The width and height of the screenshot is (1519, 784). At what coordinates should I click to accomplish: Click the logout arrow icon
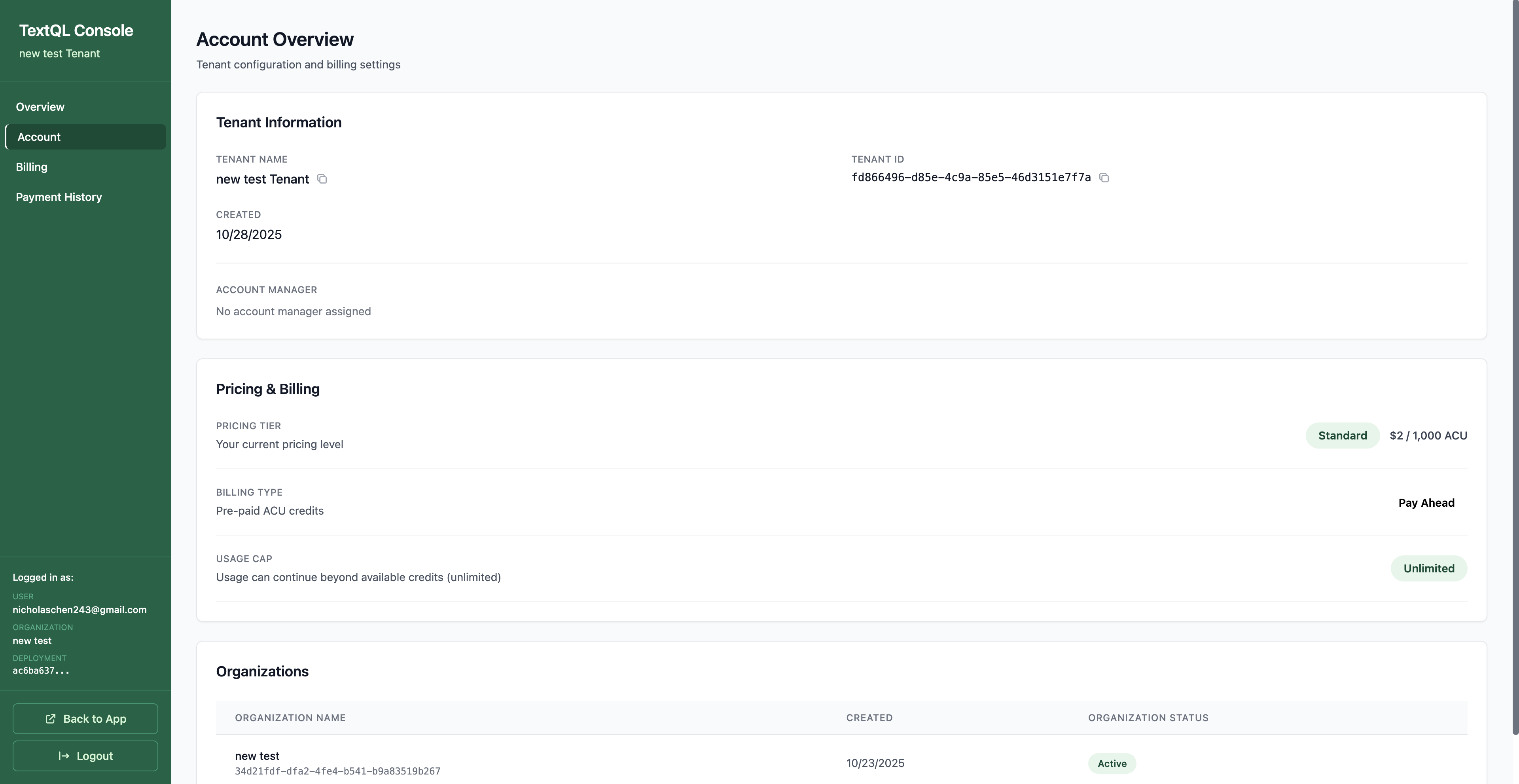point(64,756)
